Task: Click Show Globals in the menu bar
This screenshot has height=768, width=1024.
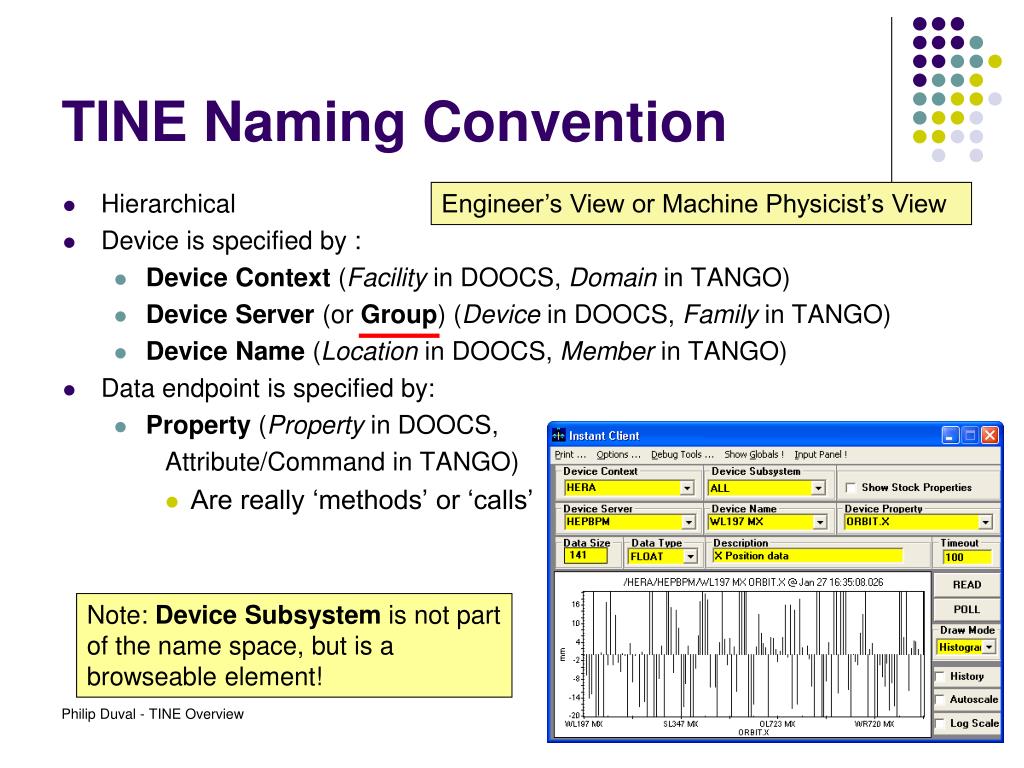Action: tap(754, 455)
